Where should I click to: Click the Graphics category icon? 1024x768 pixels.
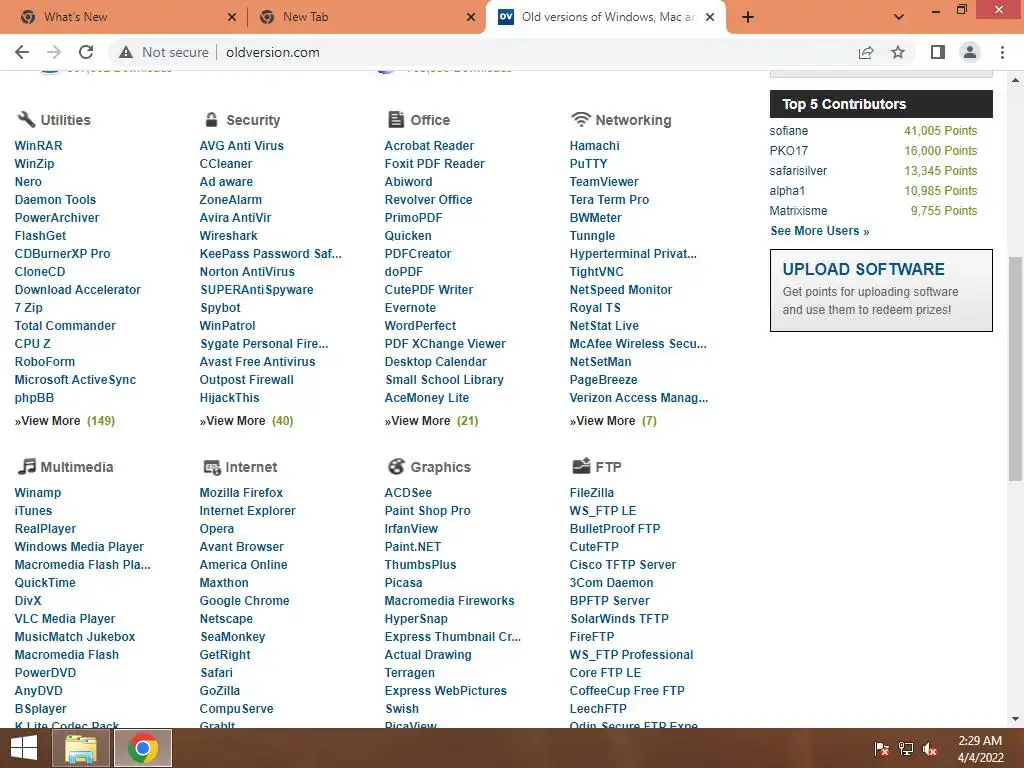pos(396,466)
